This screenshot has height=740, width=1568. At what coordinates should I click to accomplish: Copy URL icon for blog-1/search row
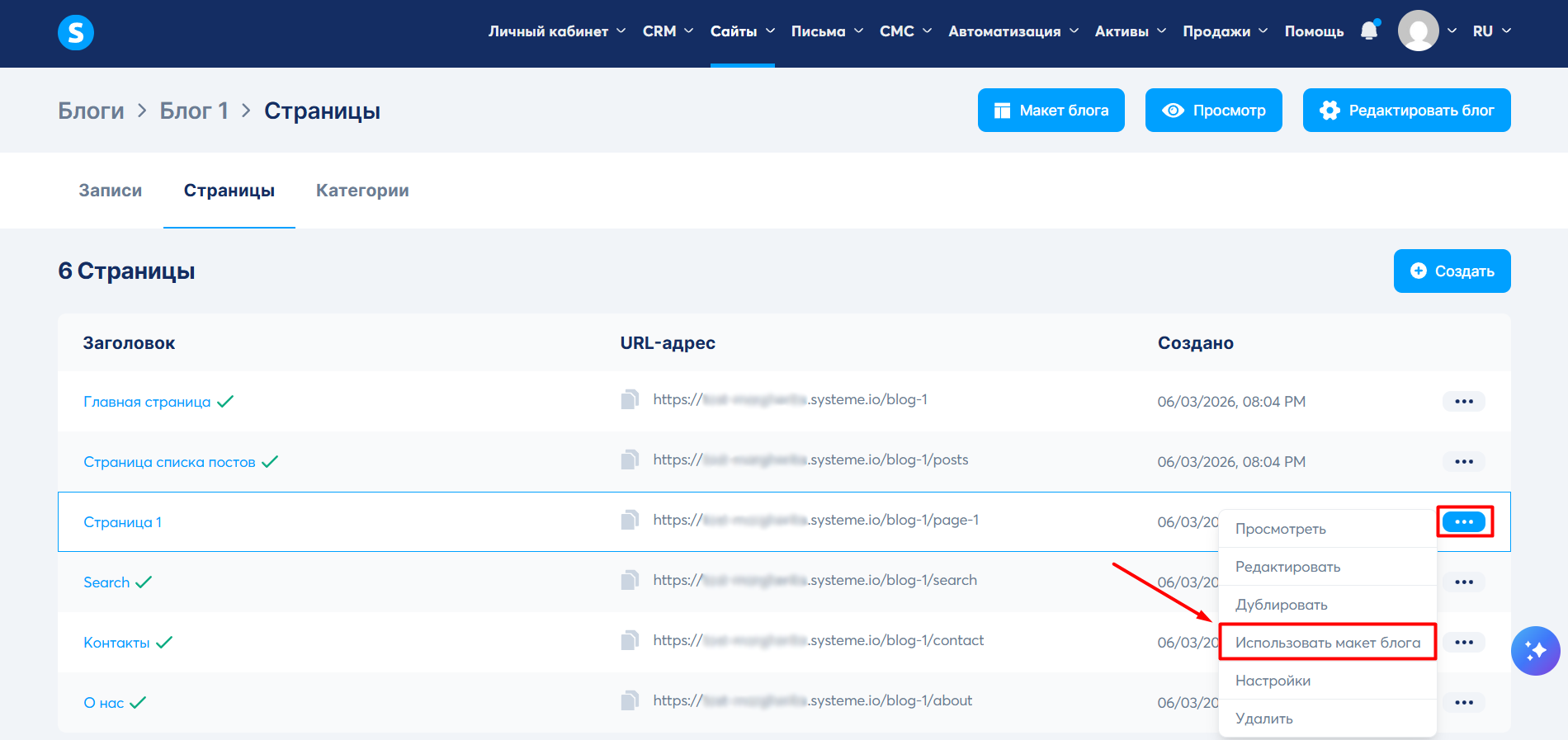(x=630, y=581)
